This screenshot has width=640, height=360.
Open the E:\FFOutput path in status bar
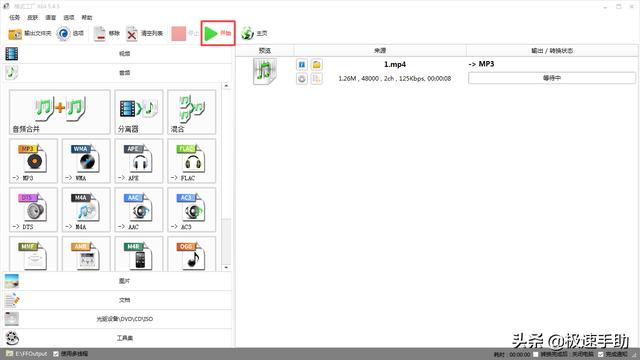[x=27, y=354]
